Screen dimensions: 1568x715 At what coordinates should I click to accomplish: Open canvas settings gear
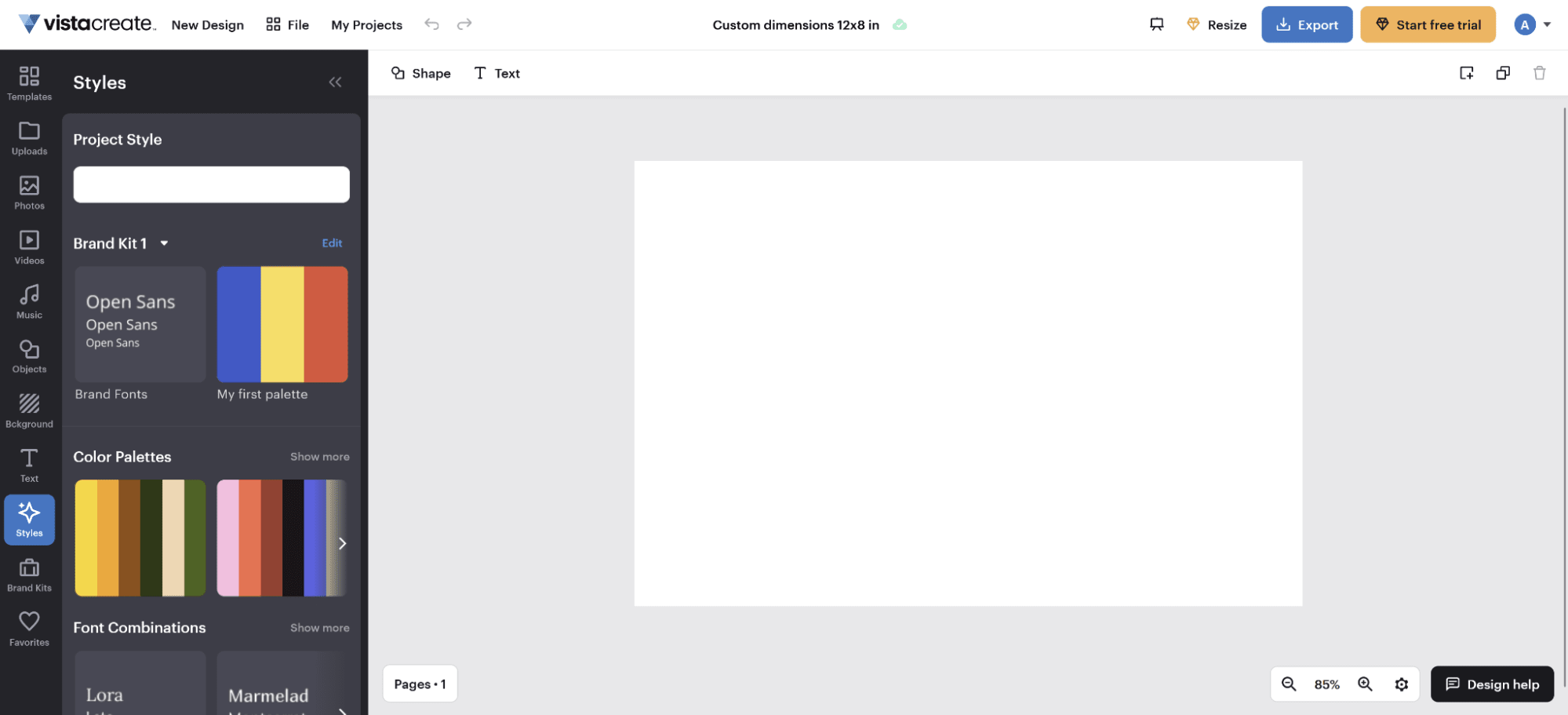[1402, 684]
